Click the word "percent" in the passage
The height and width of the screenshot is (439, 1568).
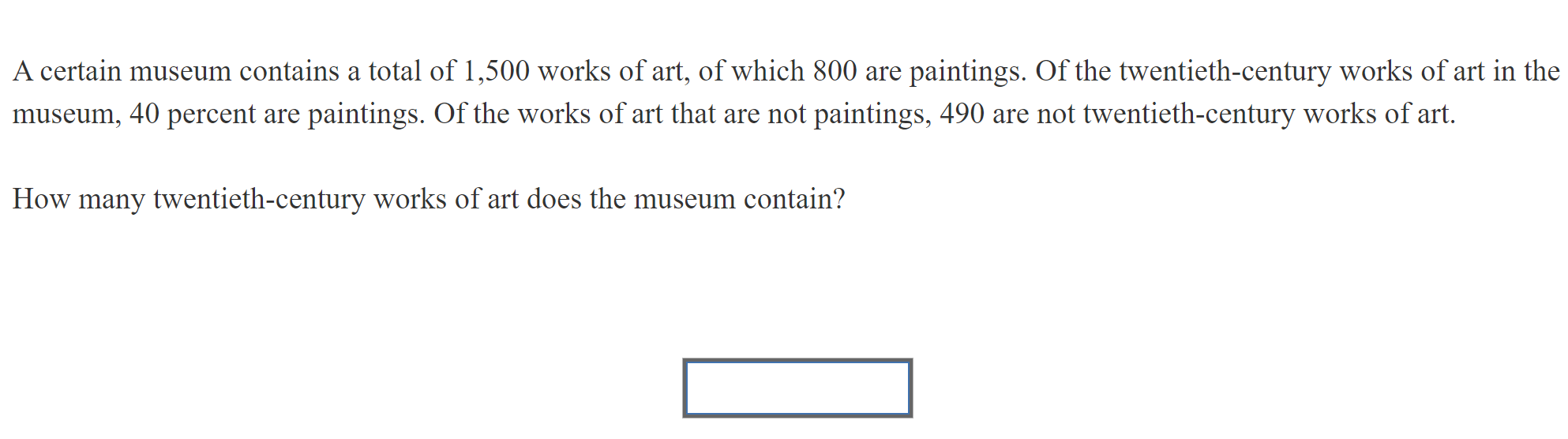(x=212, y=114)
